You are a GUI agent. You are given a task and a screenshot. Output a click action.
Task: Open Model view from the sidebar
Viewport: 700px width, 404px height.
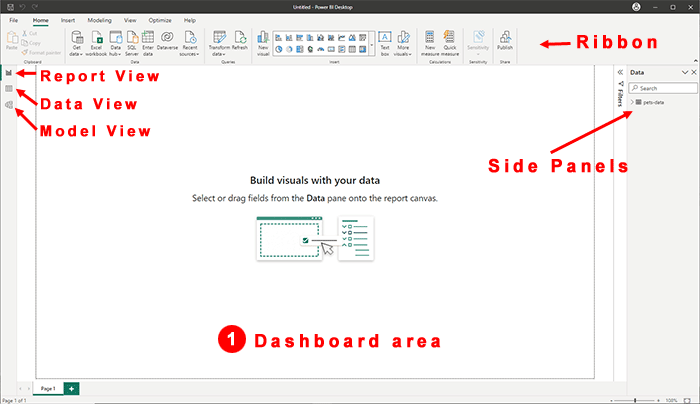[9, 105]
